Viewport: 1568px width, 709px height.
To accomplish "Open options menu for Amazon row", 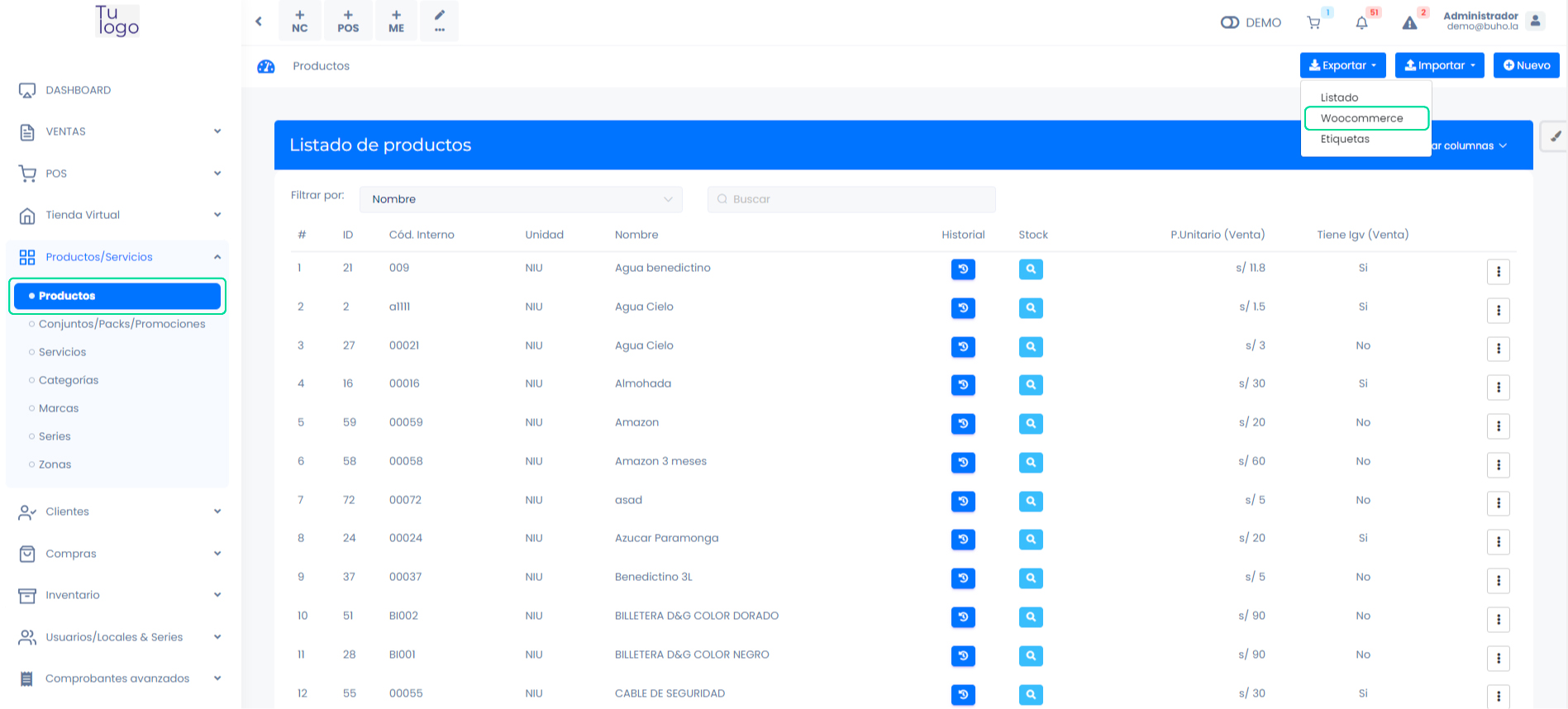I will click(x=1498, y=426).
